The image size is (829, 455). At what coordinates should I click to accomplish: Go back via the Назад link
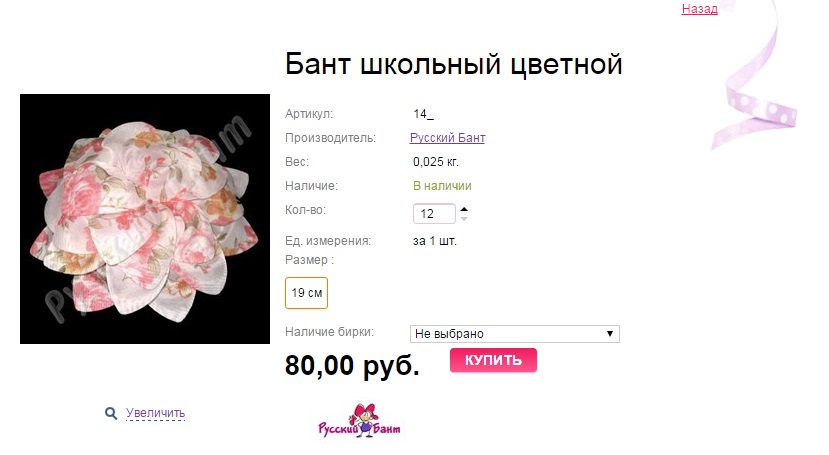[699, 8]
